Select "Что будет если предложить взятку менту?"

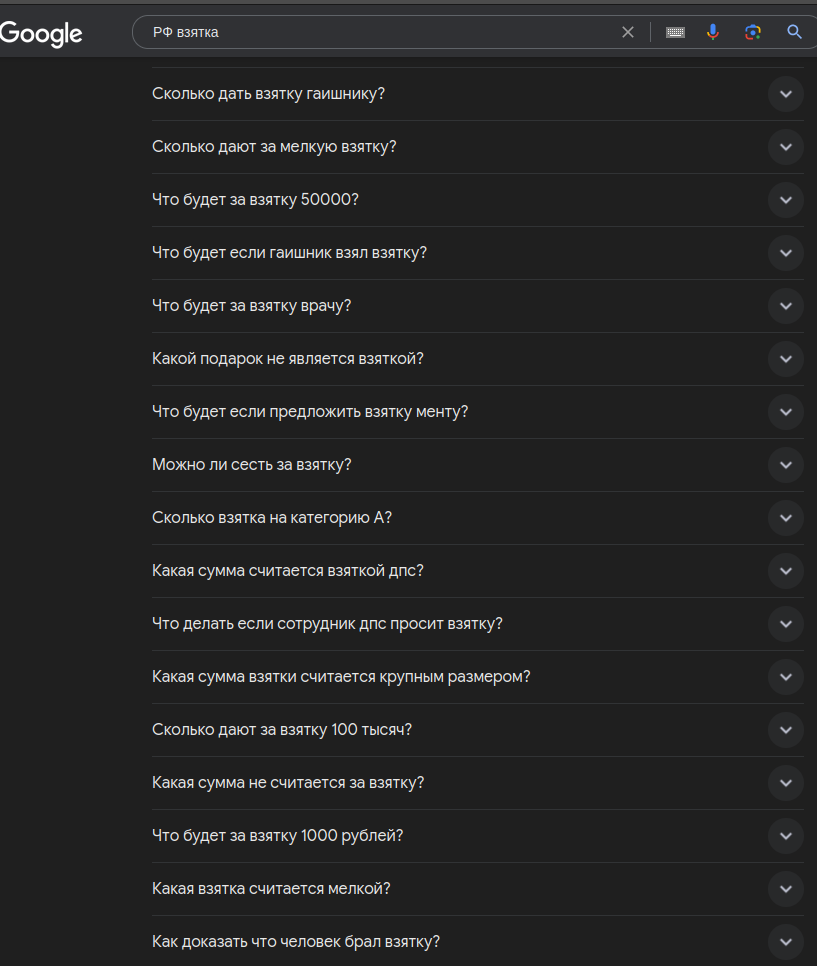[310, 412]
